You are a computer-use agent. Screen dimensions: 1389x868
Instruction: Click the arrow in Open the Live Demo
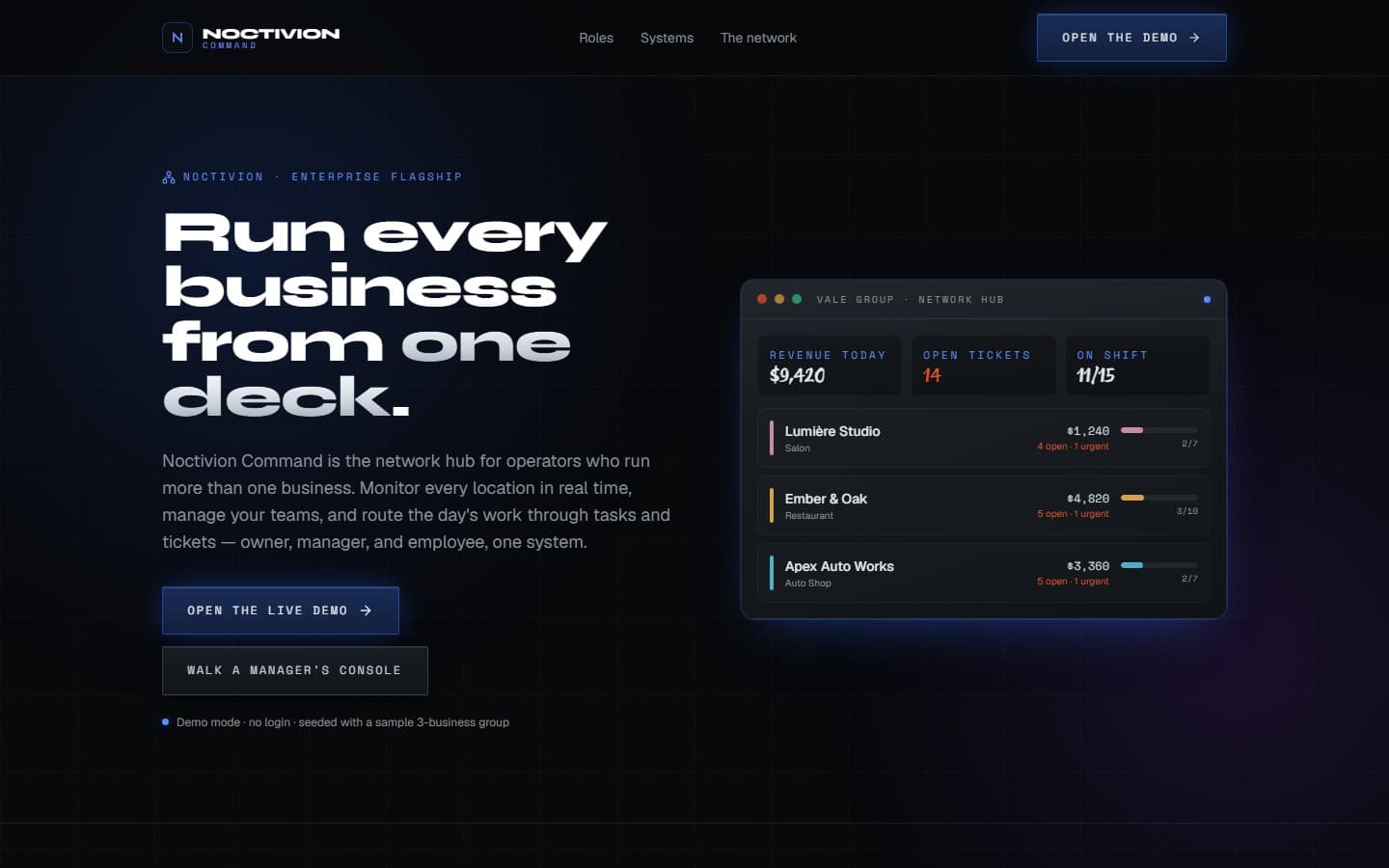366,610
